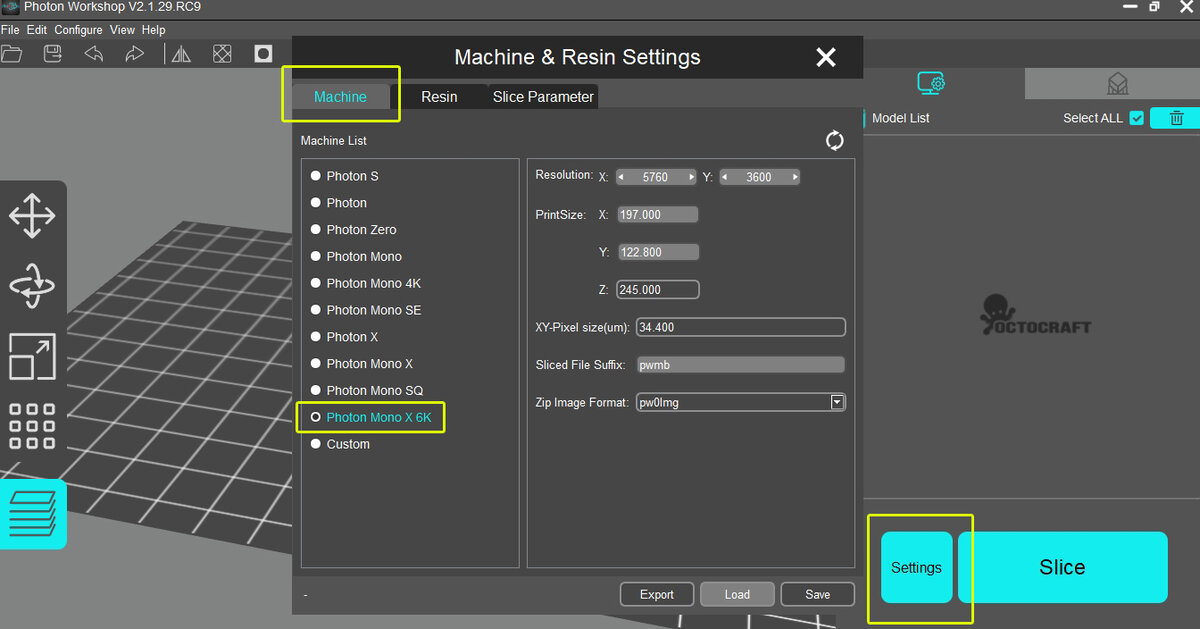Screen dimensions: 1200x629
Task: Click the Load button
Action: [x=737, y=594]
